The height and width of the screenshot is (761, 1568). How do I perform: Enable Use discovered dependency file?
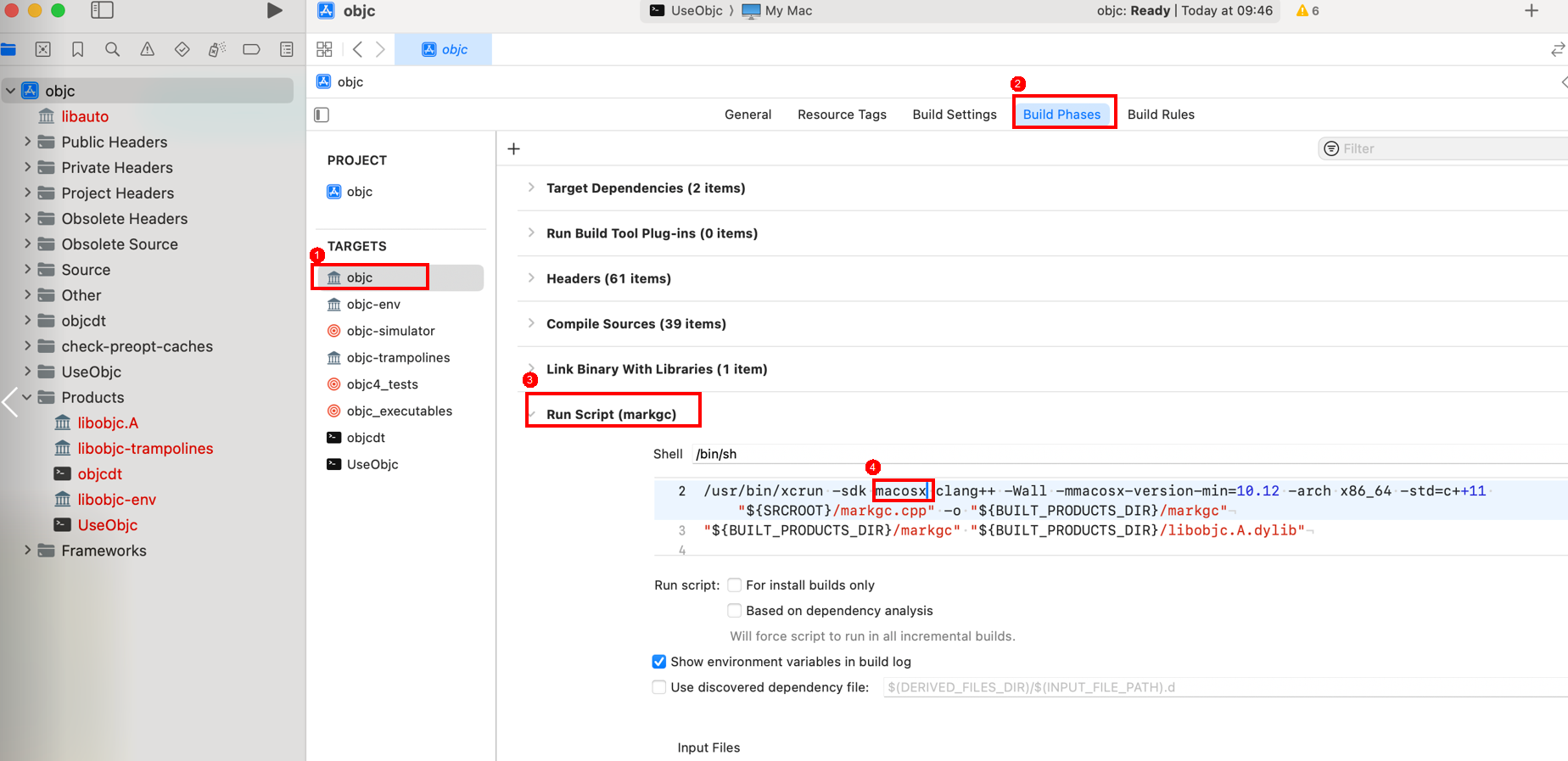[x=658, y=686]
